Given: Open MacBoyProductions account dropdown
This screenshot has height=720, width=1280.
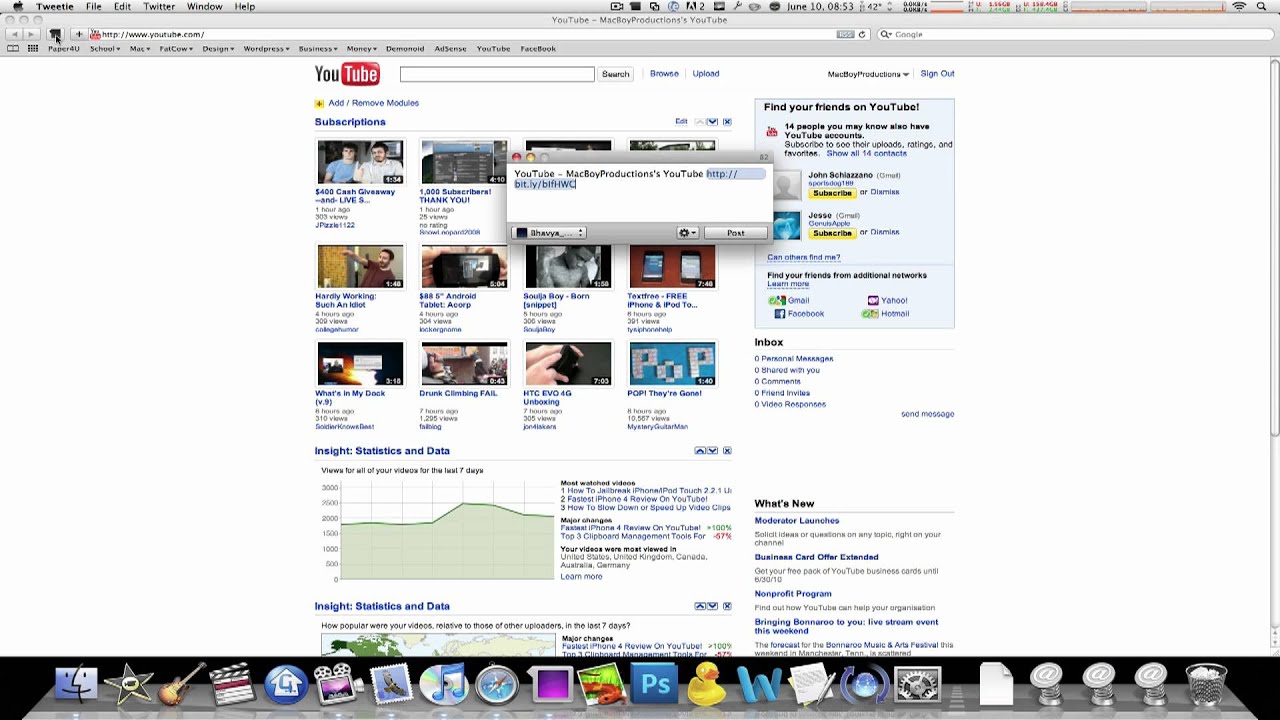Looking at the screenshot, I should pos(868,74).
